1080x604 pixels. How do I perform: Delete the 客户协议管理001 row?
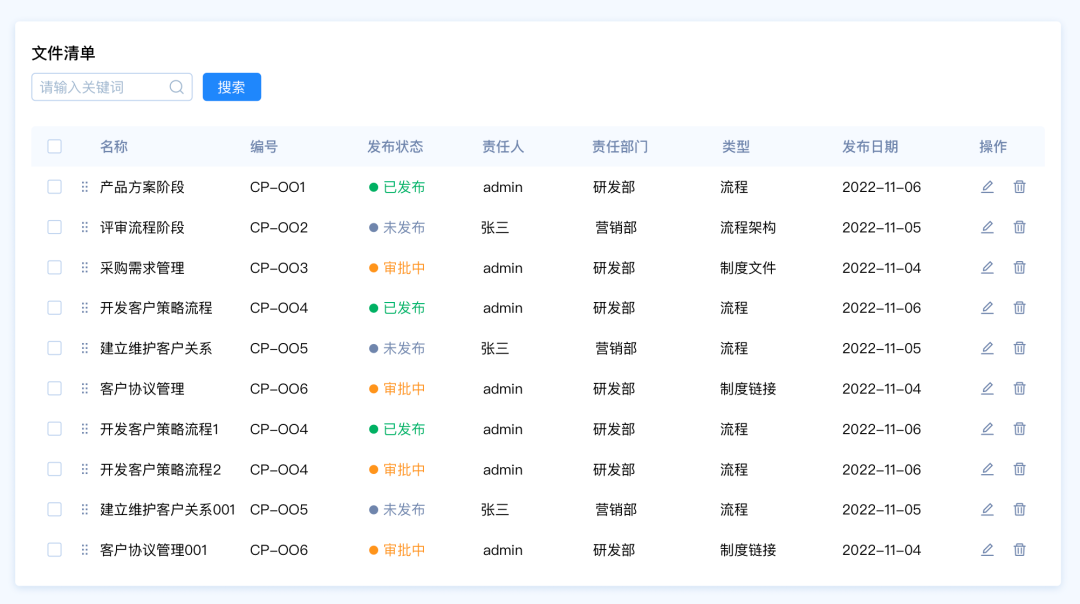pyautogui.click(x=1020, y=549)
